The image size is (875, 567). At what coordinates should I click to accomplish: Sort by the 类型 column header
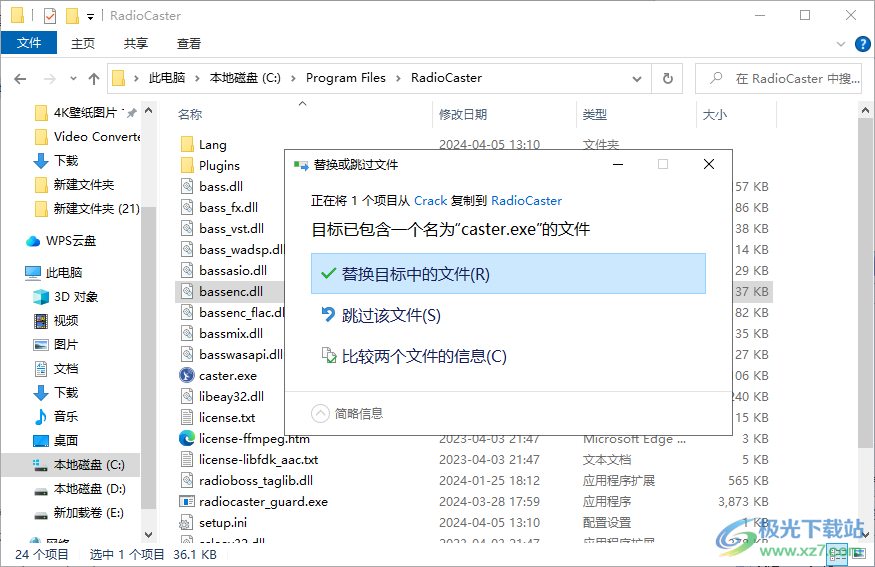click(594, 114)
